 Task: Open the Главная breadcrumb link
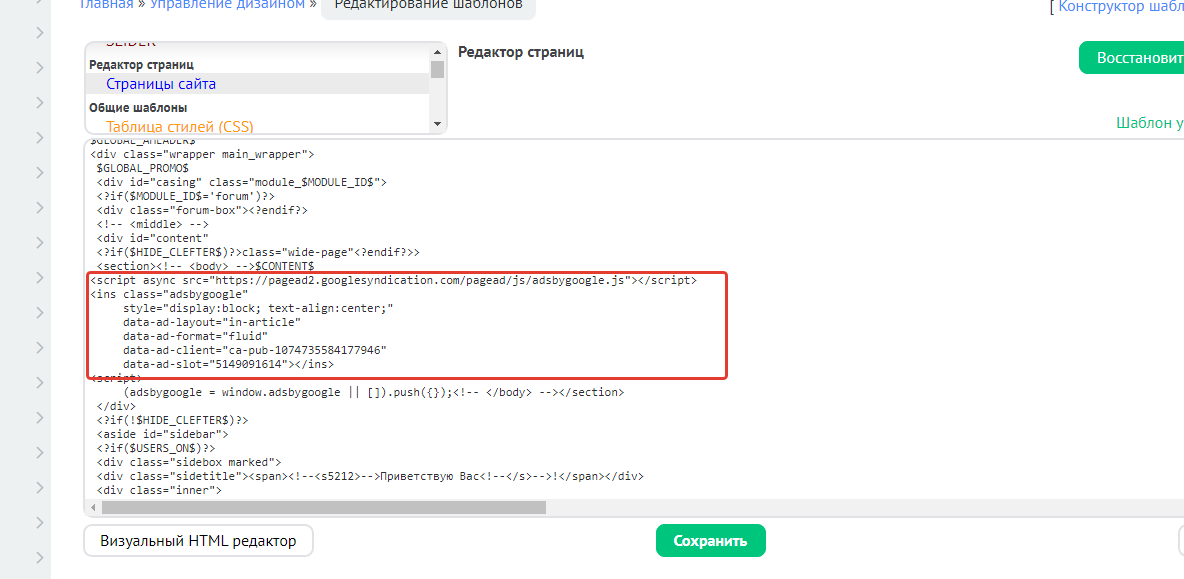point(108,5)
